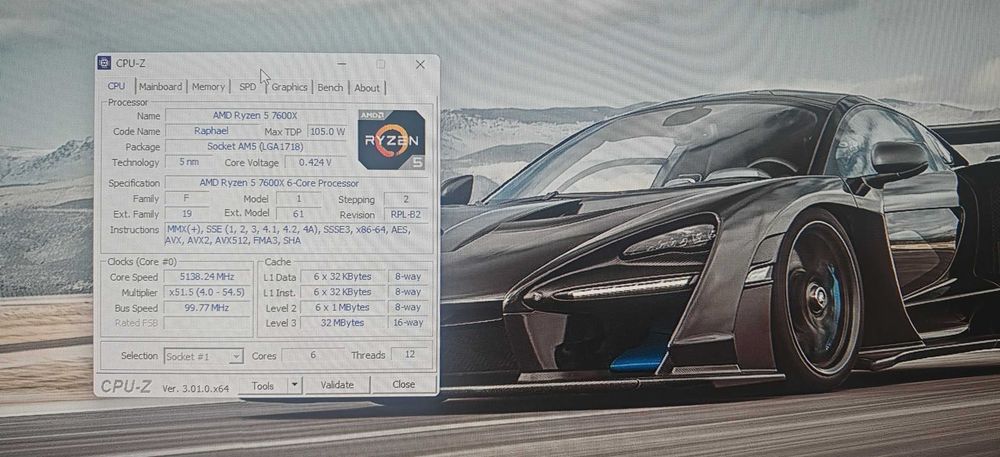The width and height of the screenshot is (1000, 457).
Task: Click the Close button at bottom
Action: tap(404, 384)
